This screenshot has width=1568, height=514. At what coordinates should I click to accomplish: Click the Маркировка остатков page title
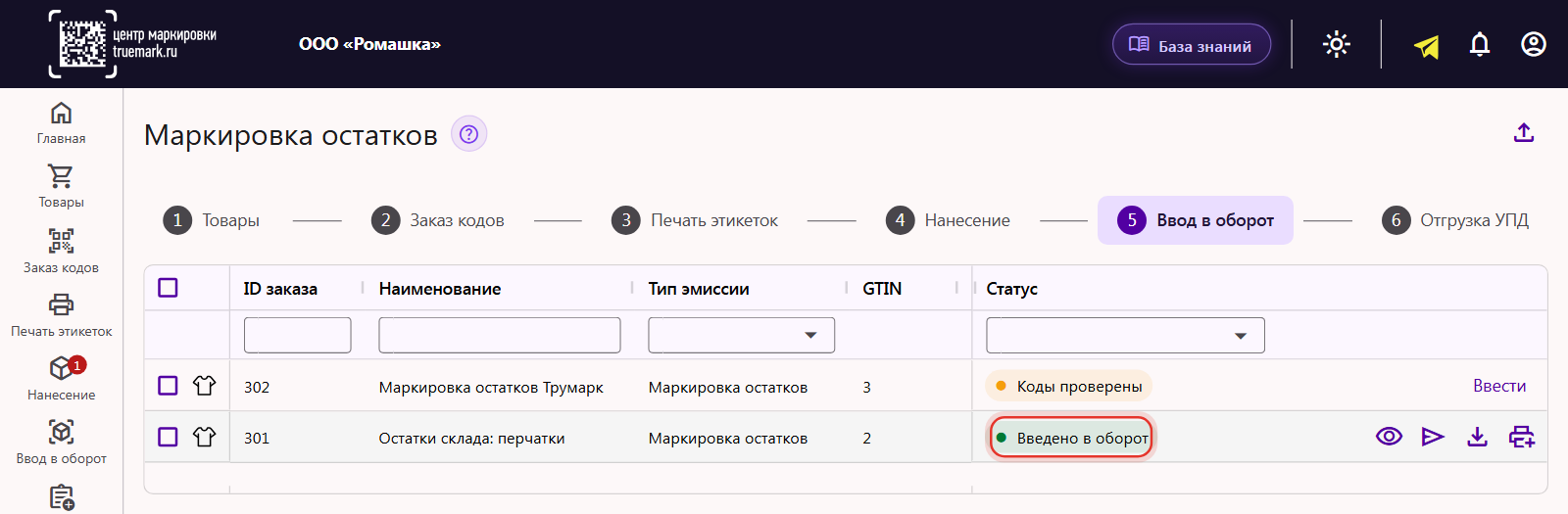pyautogui.click(x=291, y=135)
